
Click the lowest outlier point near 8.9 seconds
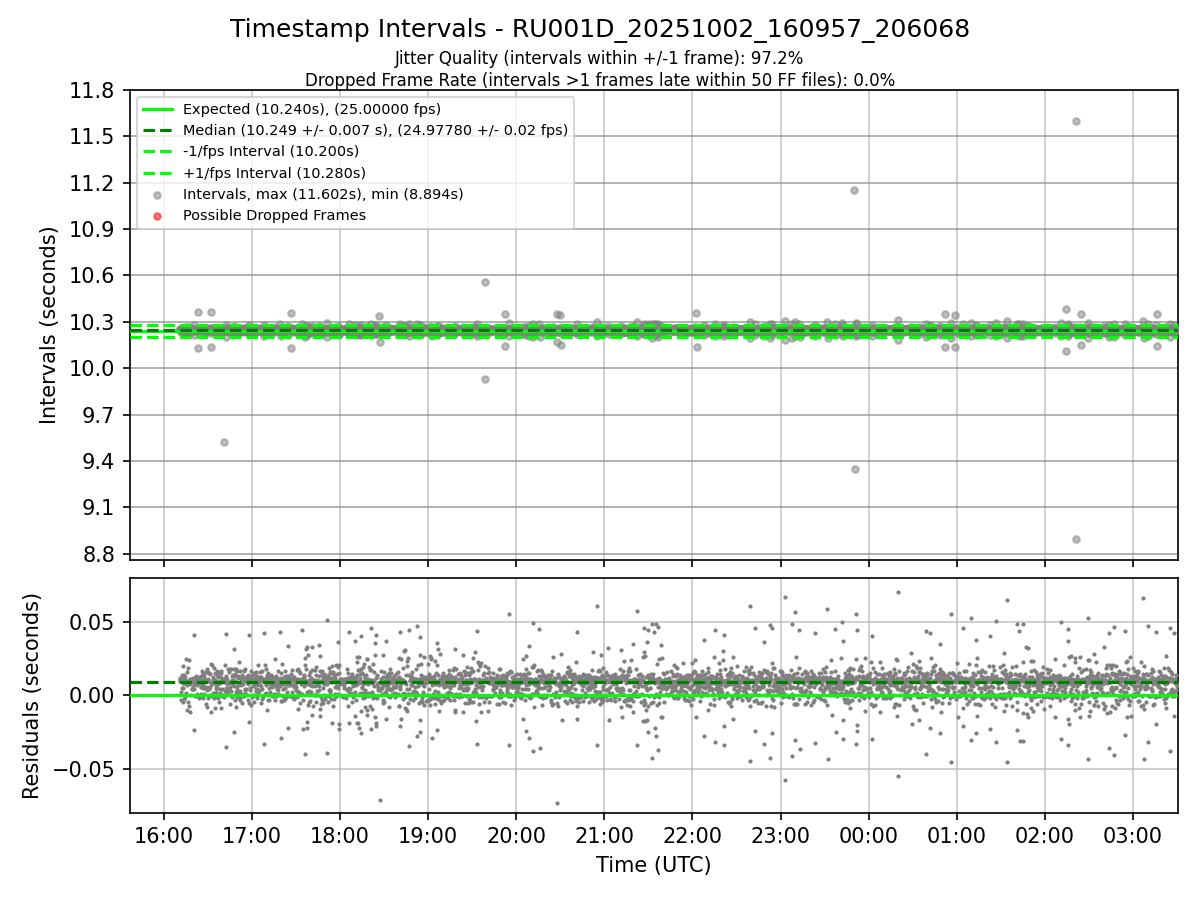(x=1076, y=539)
